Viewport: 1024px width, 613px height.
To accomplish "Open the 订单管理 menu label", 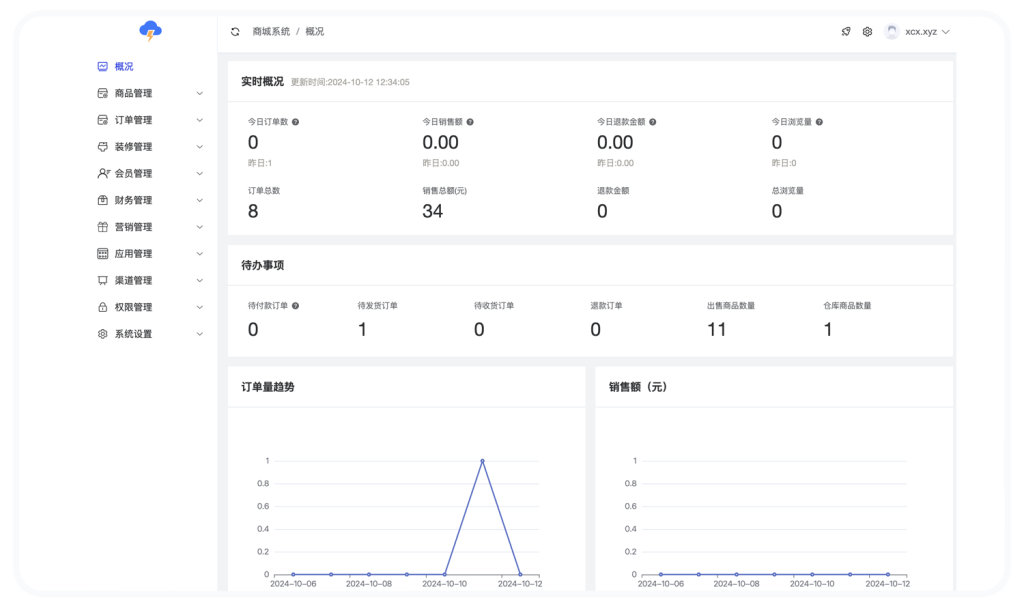I will pyautogui.click(x=133, y=120).
